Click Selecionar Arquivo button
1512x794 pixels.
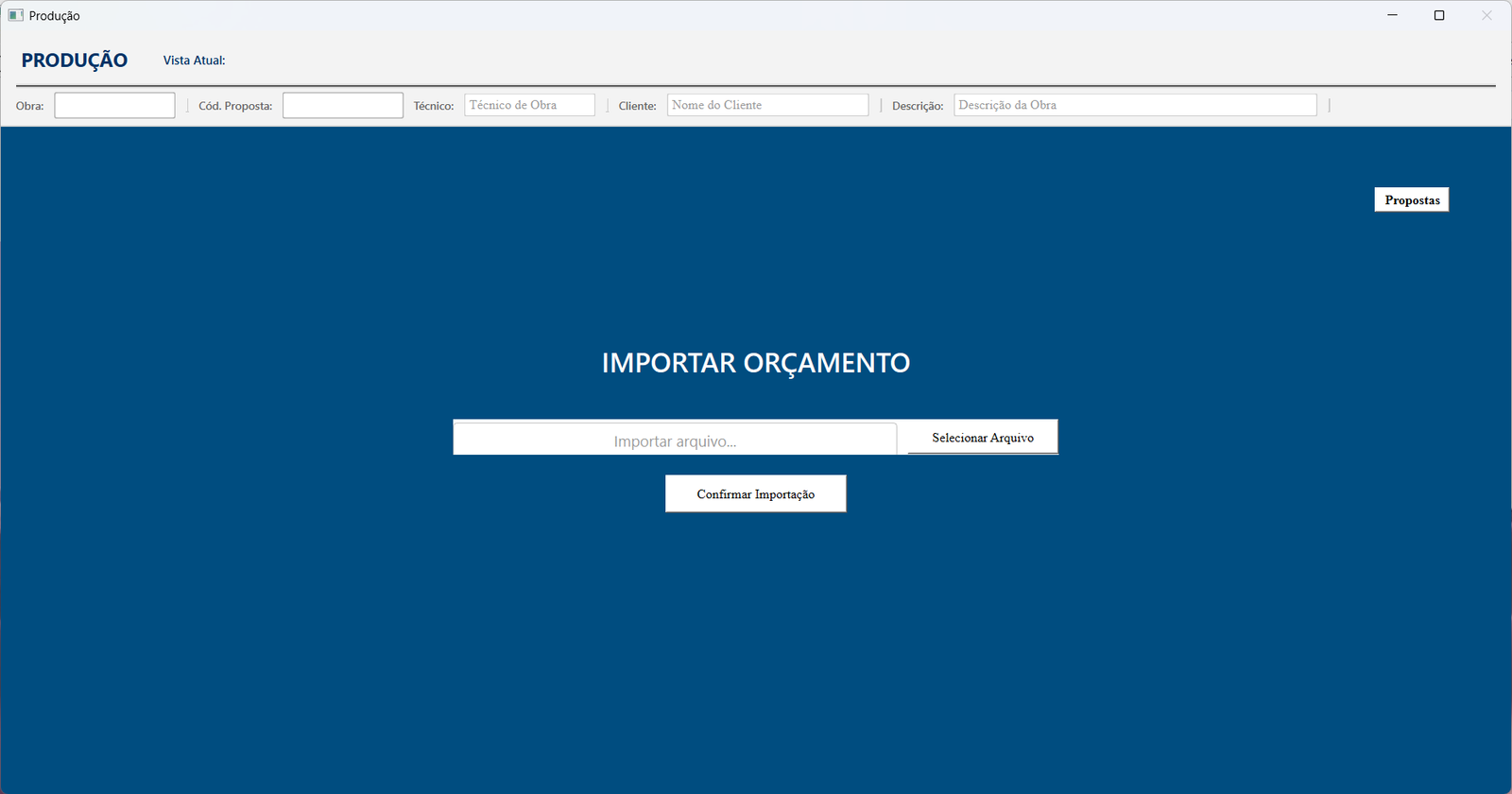click(x=983, y=437)
